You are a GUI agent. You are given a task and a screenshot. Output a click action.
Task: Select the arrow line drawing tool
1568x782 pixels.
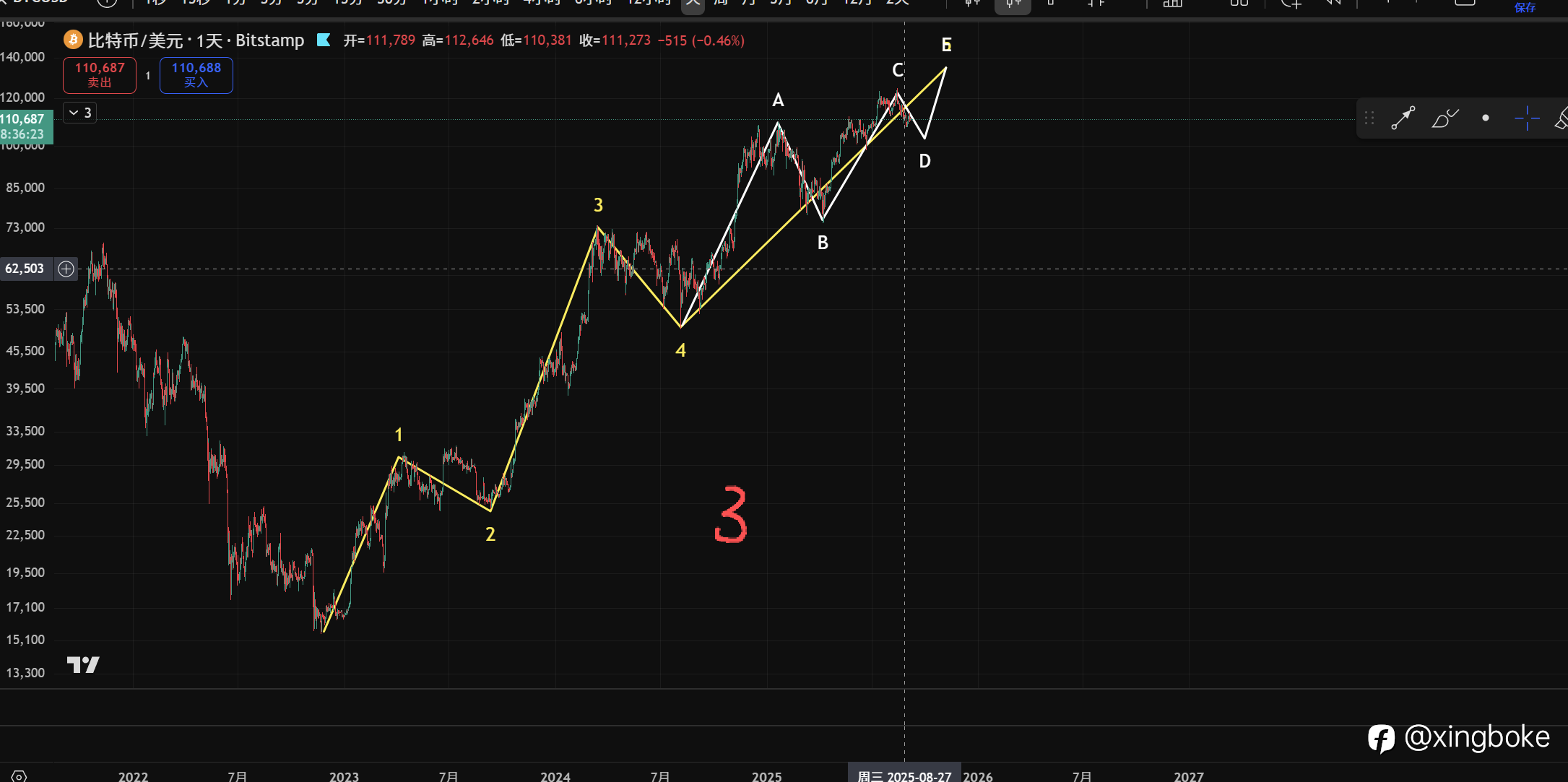(1403, 118)
